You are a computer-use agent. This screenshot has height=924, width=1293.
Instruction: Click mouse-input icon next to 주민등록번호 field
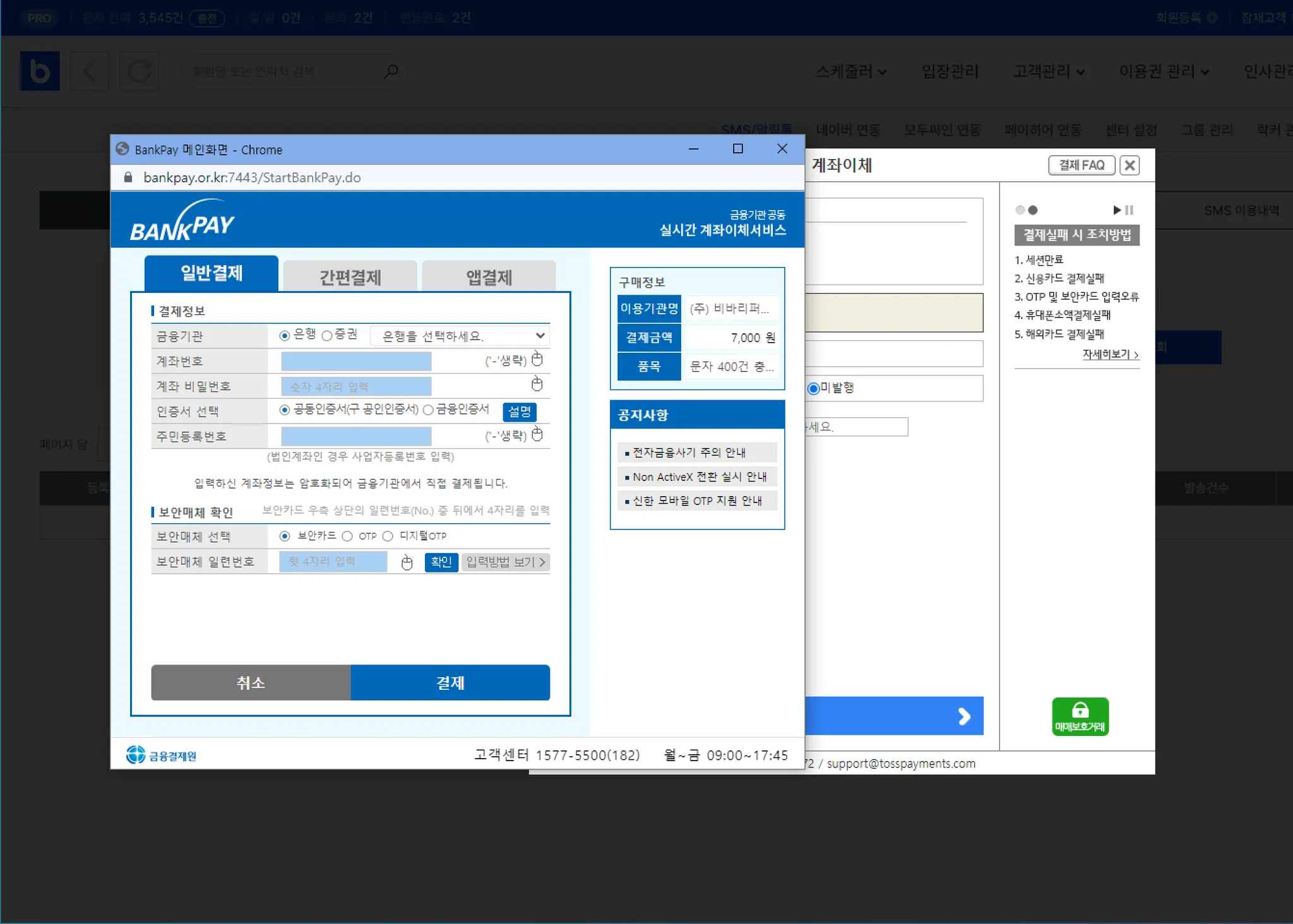(x=537, y=434)
